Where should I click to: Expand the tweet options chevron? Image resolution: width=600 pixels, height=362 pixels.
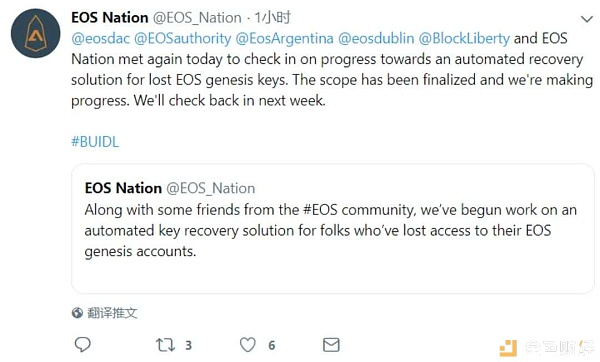[x=587, y=19]
